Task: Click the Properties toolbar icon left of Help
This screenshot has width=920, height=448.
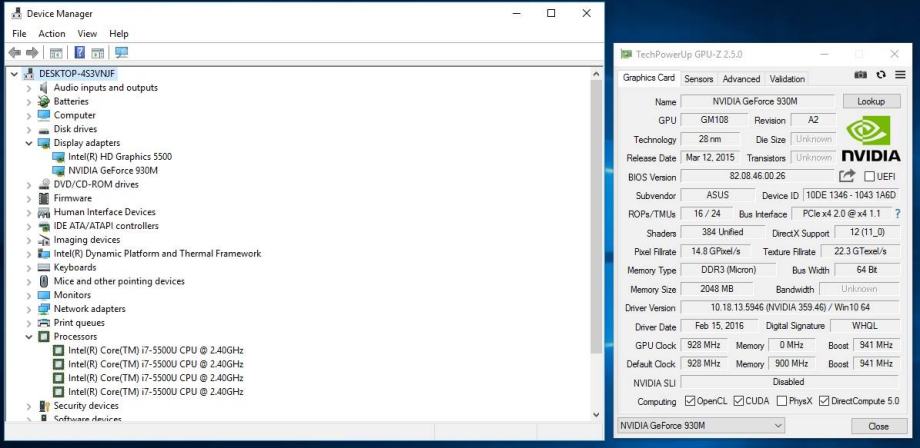Action: coord(56,53)
